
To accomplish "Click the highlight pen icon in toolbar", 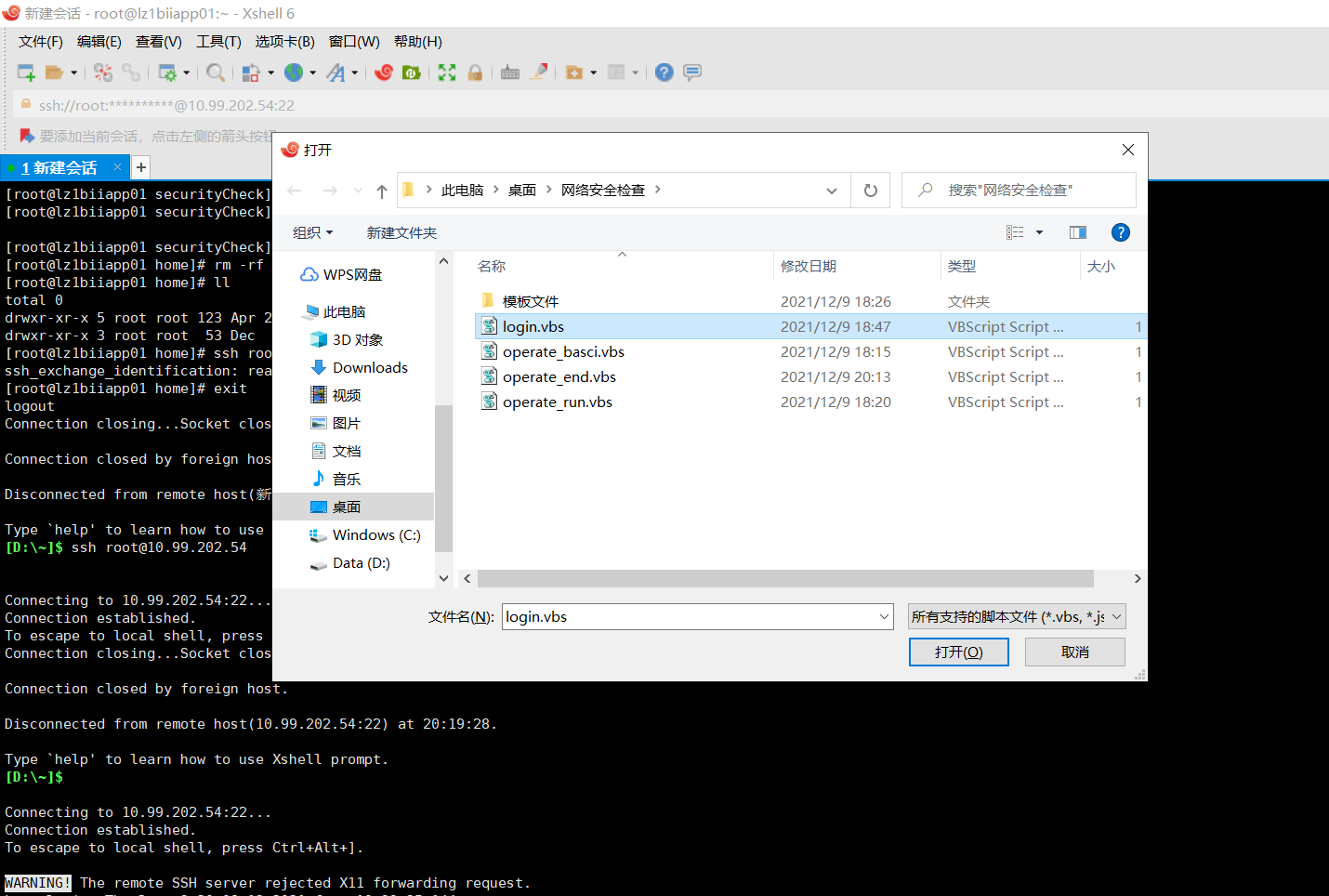I will click(538, 72).
